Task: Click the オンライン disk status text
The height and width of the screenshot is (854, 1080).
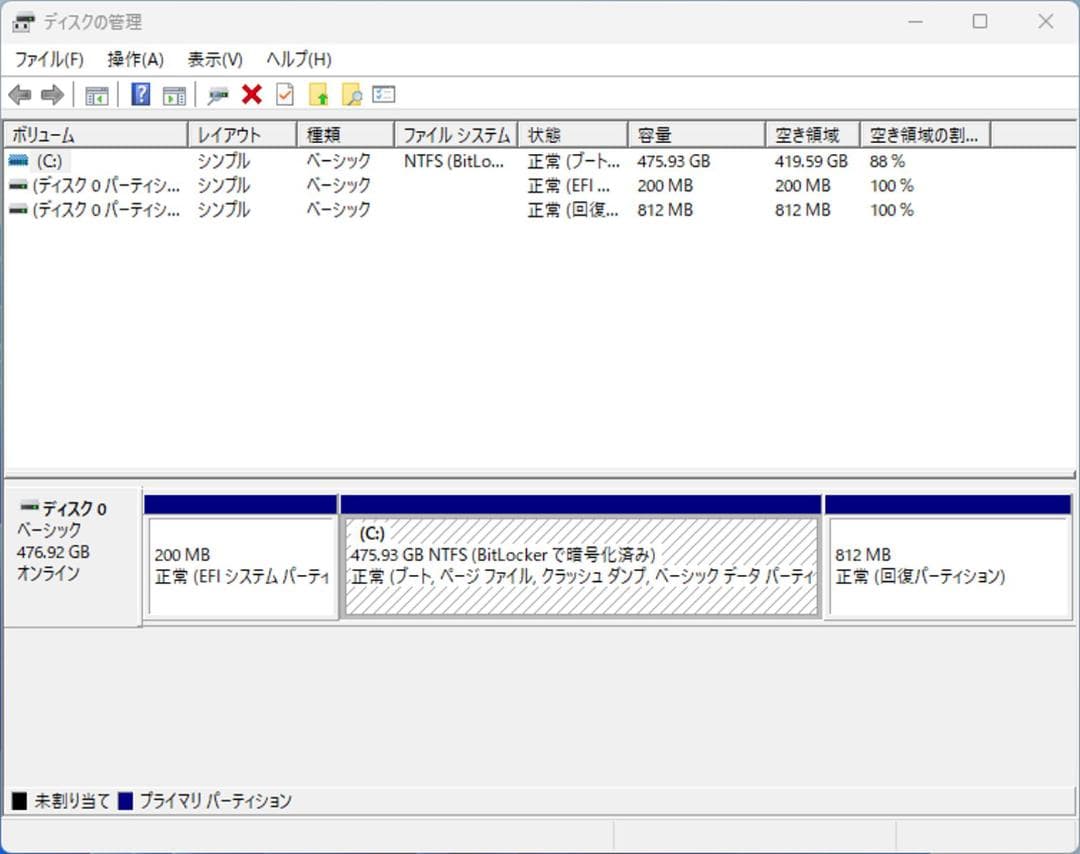Action: click(48, 574)
